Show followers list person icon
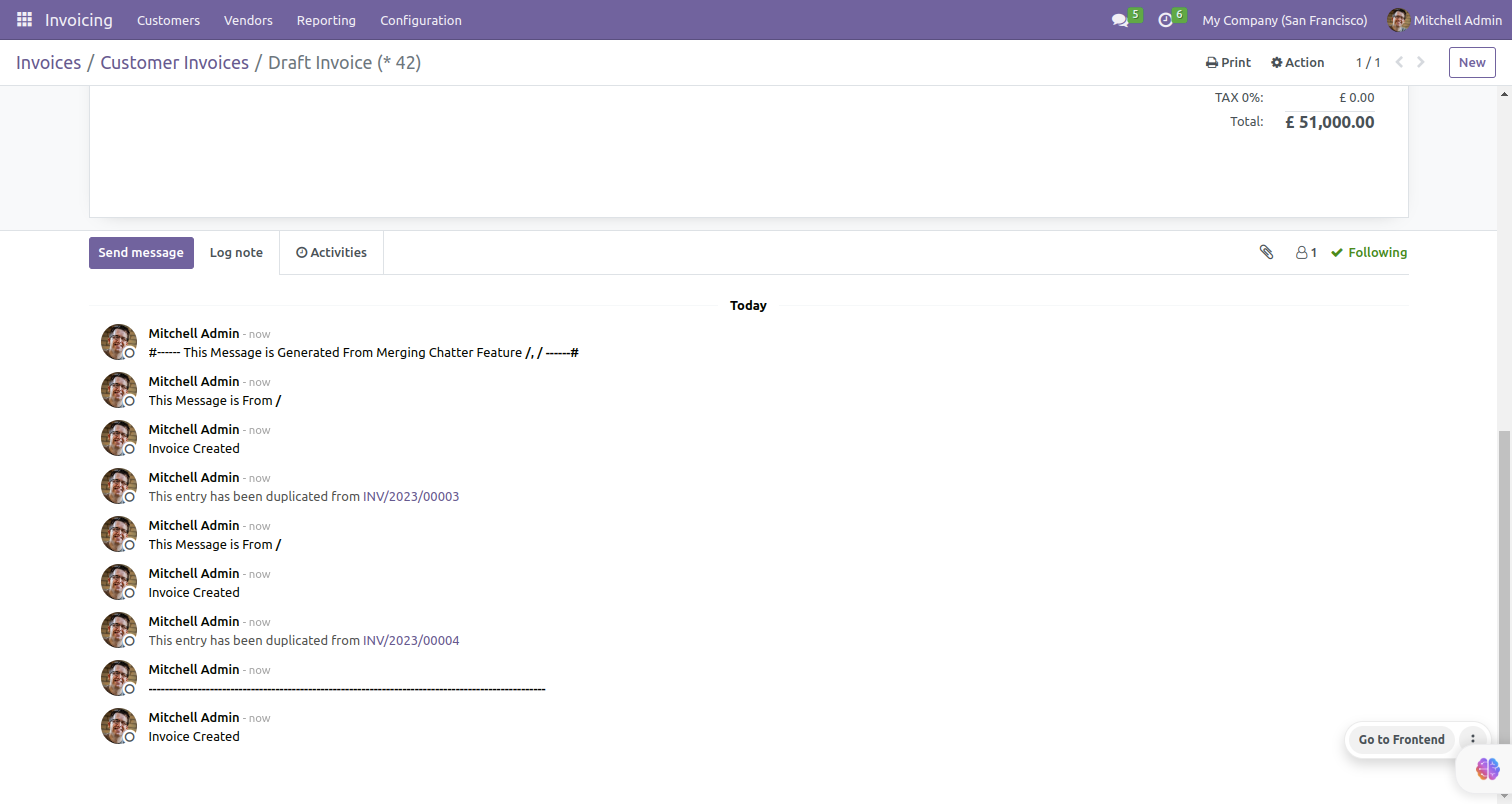The width and height of the screenshot is (1512, 804). pos(1306,253)
